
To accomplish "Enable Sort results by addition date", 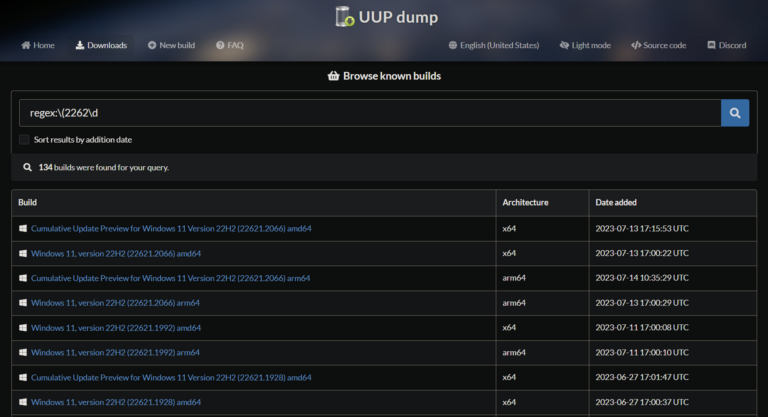I will click(25, 140).
